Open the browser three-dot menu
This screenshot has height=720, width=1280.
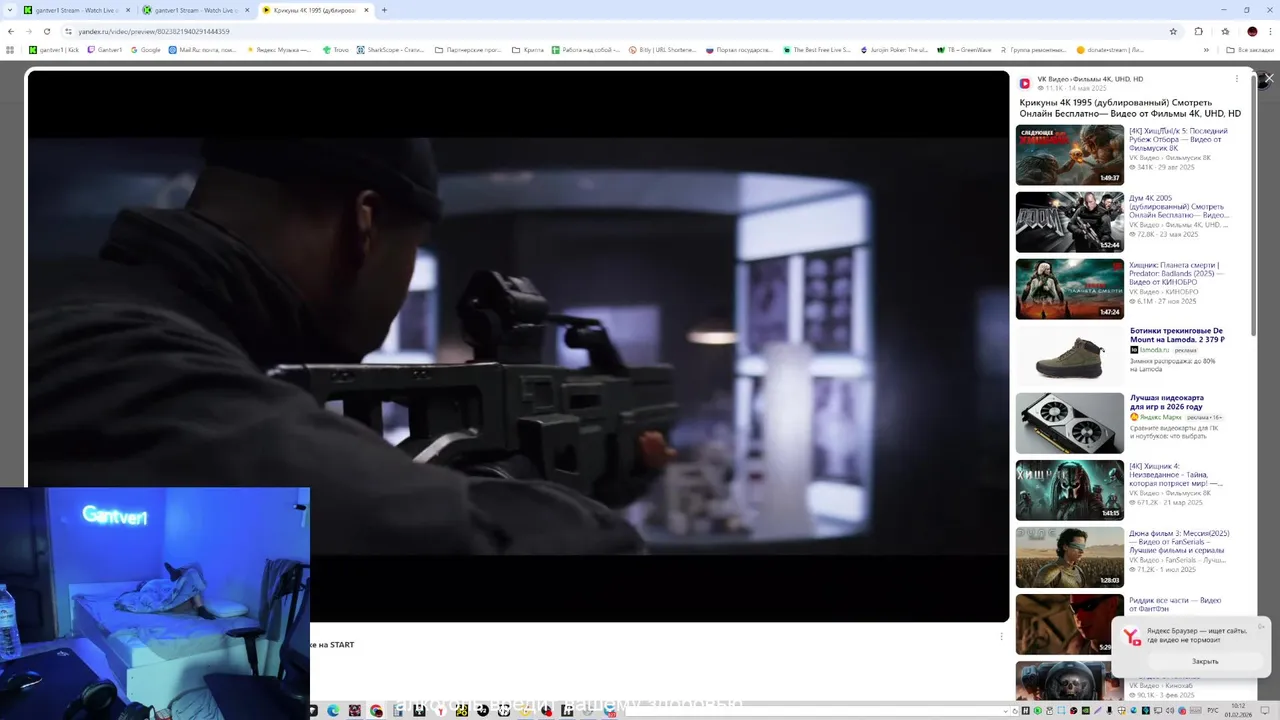[1270, 31]
